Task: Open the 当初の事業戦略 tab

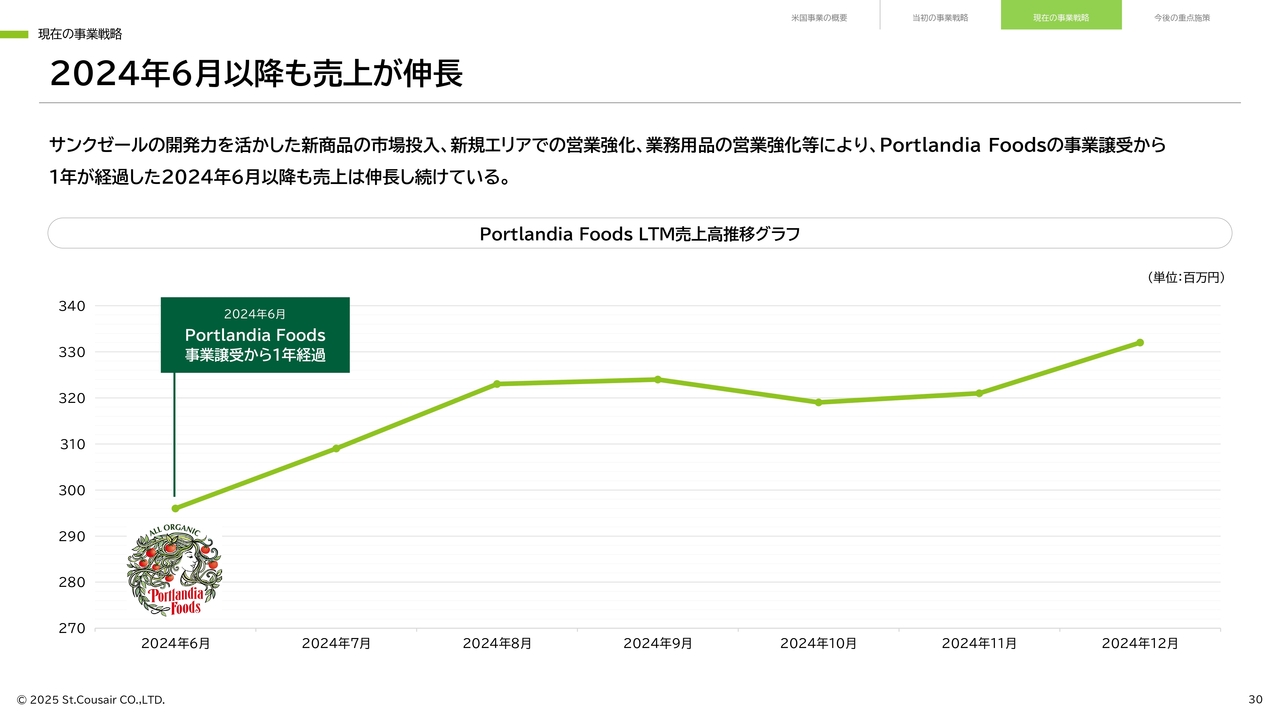Action: (x=940, y=17)
